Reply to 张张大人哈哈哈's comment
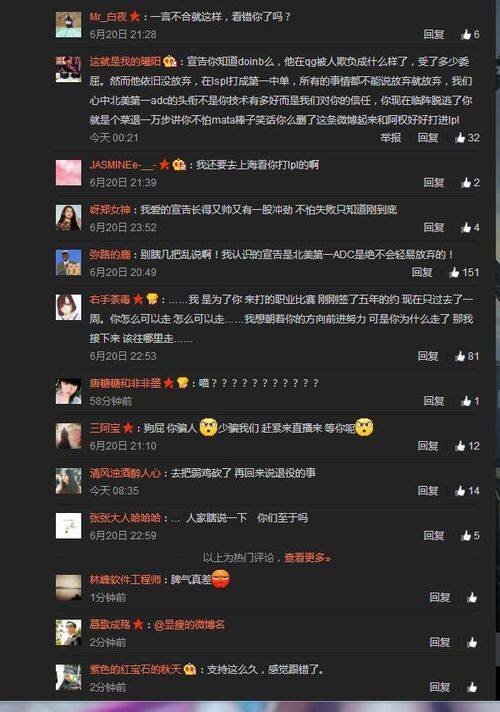 [433, 535]
